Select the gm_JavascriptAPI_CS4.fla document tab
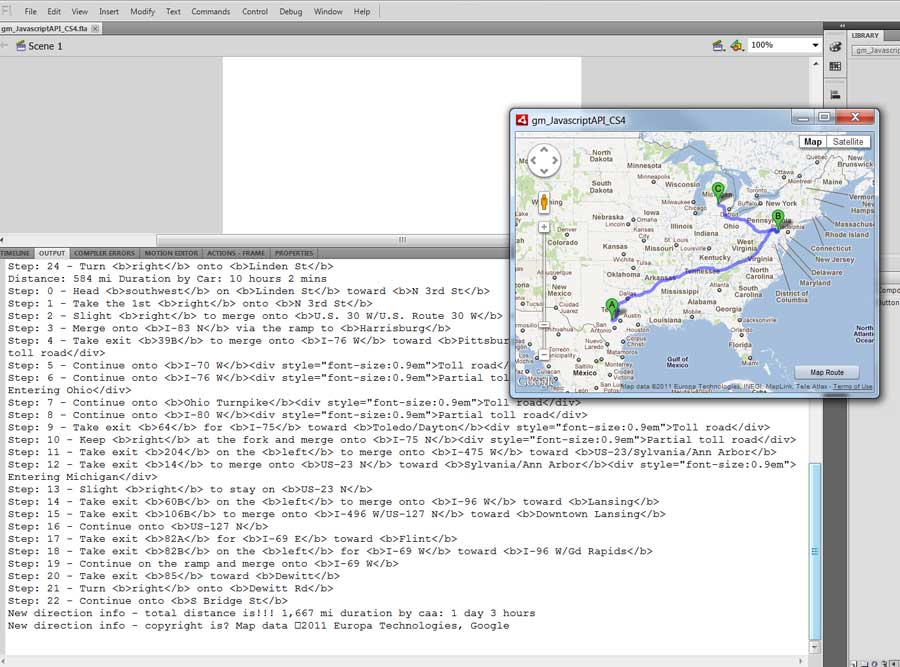Screen dimensions: 900x667 45,29
